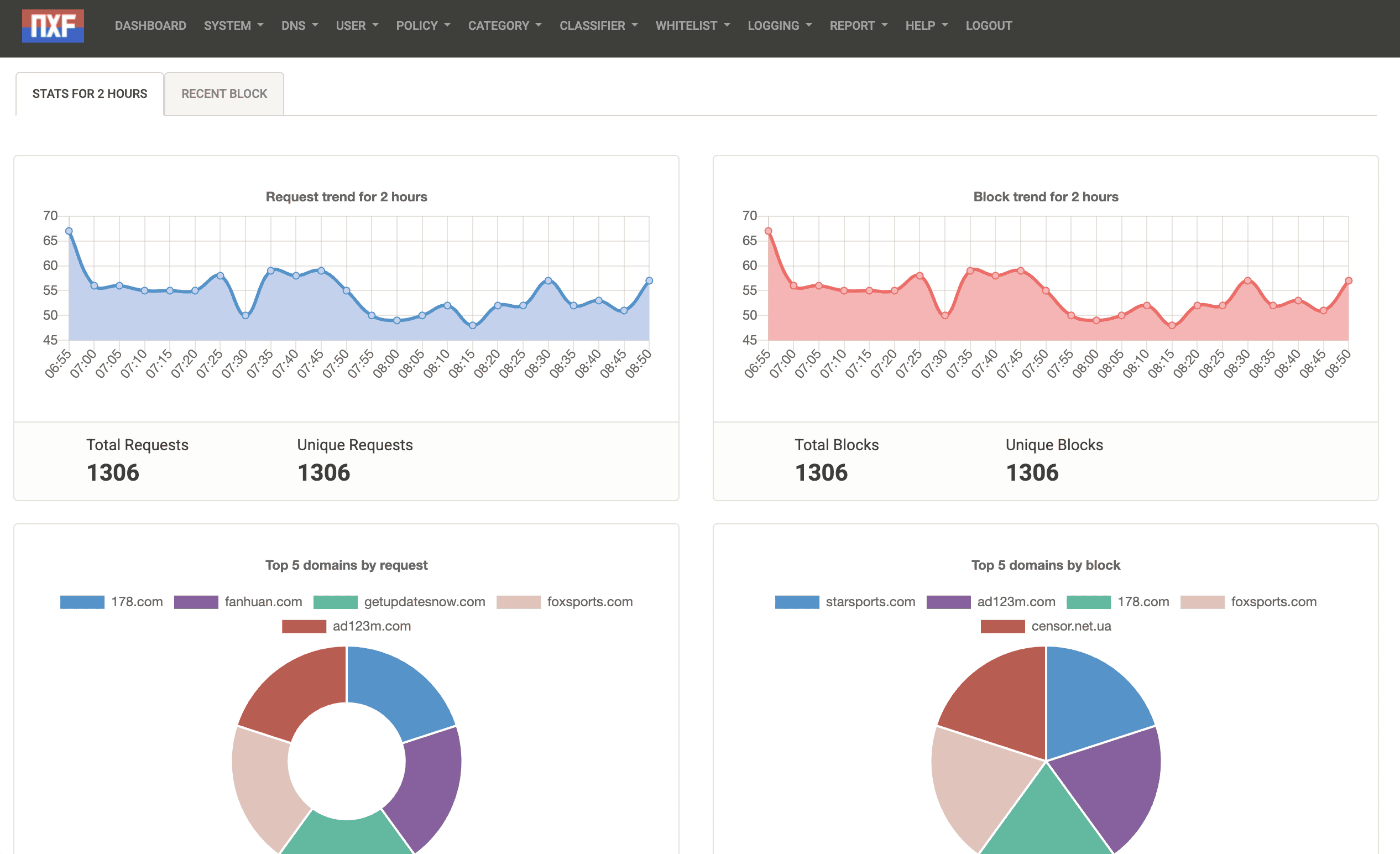Open the SYSTEM dropdown menu
The height and width of the screenshot is (854, 1400).
(x=233, y=26)
